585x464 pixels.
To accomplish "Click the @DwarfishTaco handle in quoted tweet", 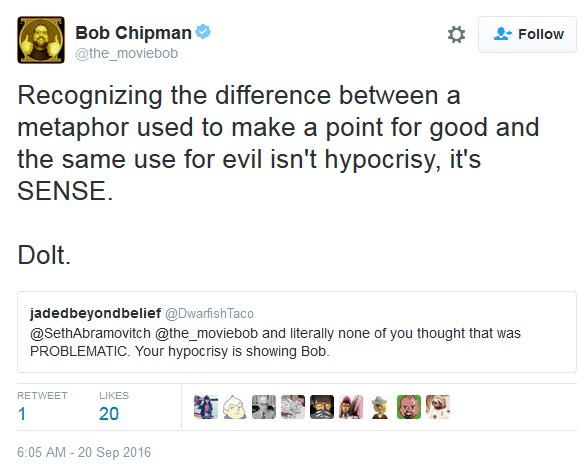I will [209, 314].
